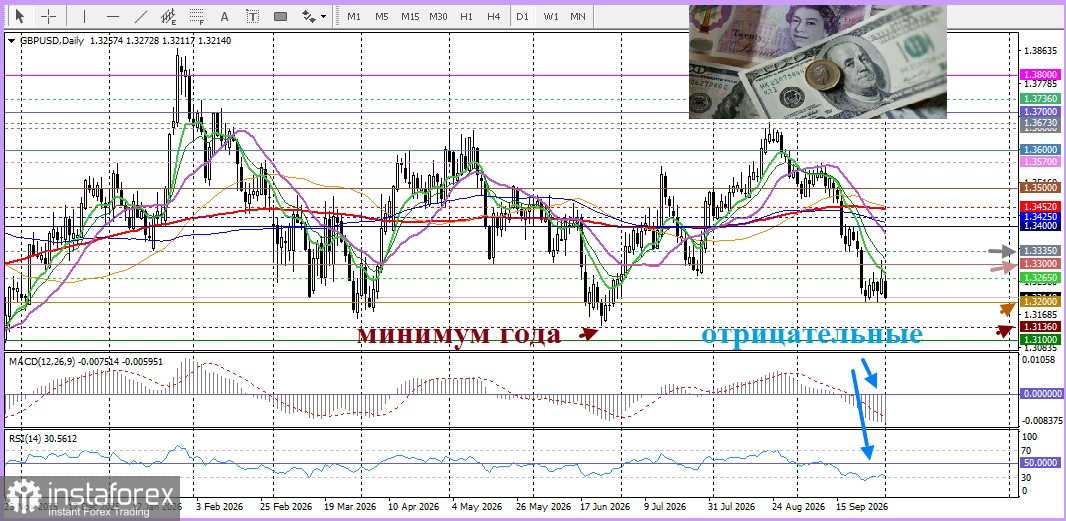This screenshot has width=1066, height=521.
Task: Select the 1.35000 brown price label
Action: coord(1041,187)
